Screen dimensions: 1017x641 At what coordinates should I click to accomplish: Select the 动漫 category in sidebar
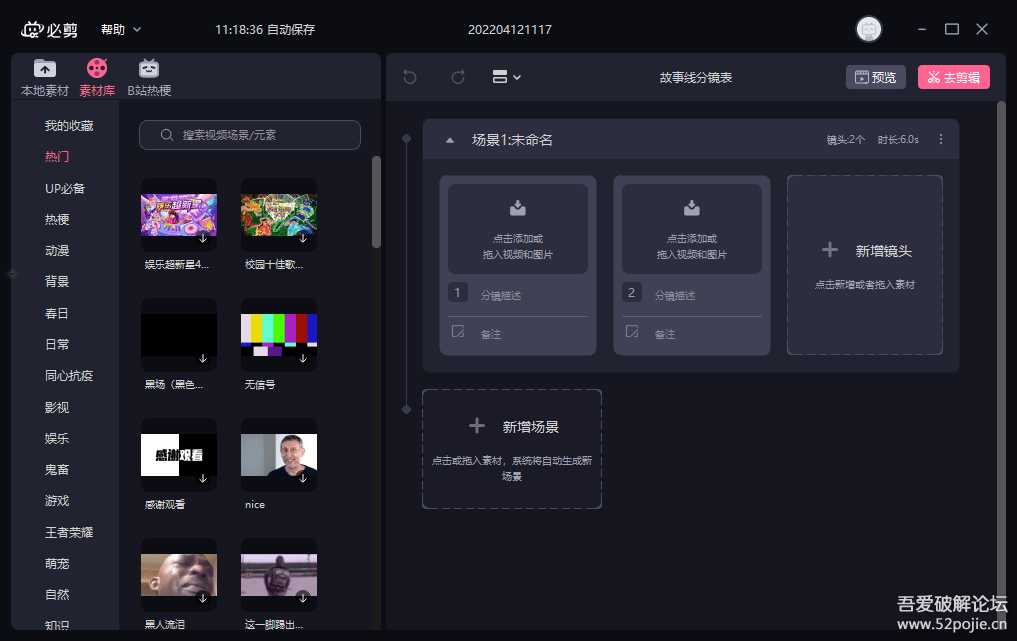click(x=57, y=250)
